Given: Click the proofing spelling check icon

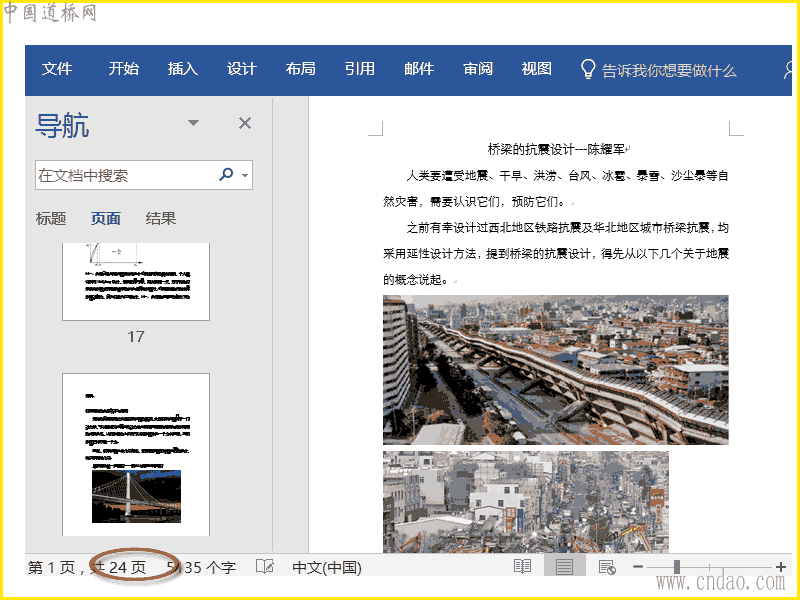Looking at the screenshot, I should pos(265,566).
